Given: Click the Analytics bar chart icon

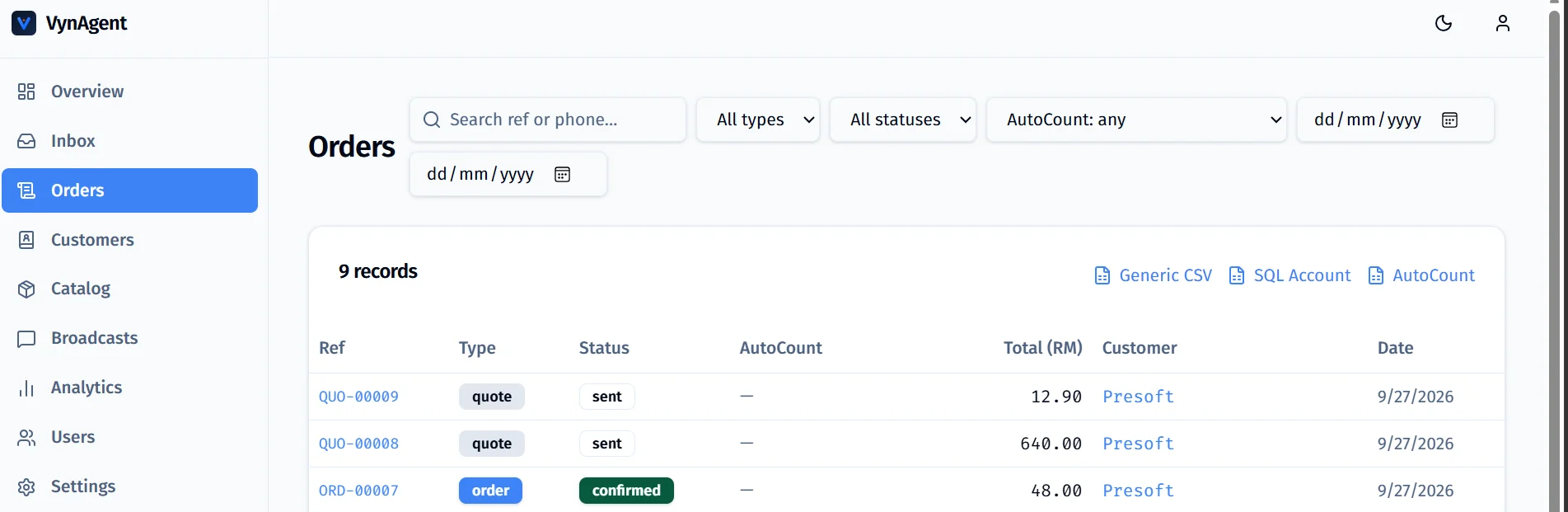Looking at the screenshot, I should [x=26, y=388].
